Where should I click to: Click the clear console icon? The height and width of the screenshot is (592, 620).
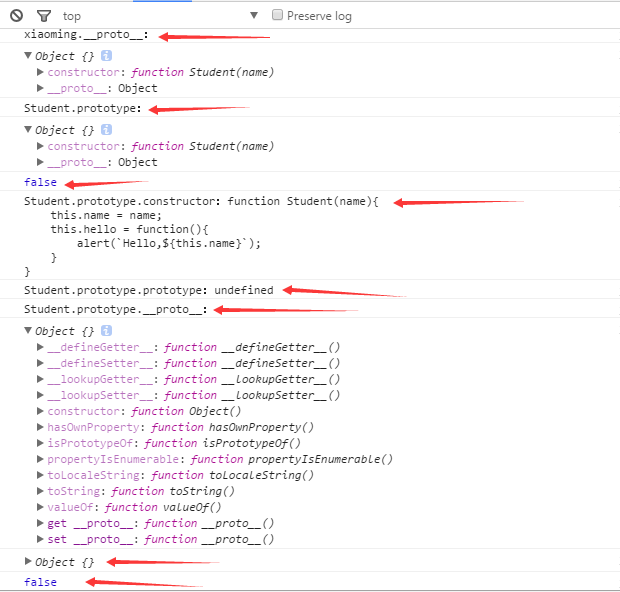point(17,16)
